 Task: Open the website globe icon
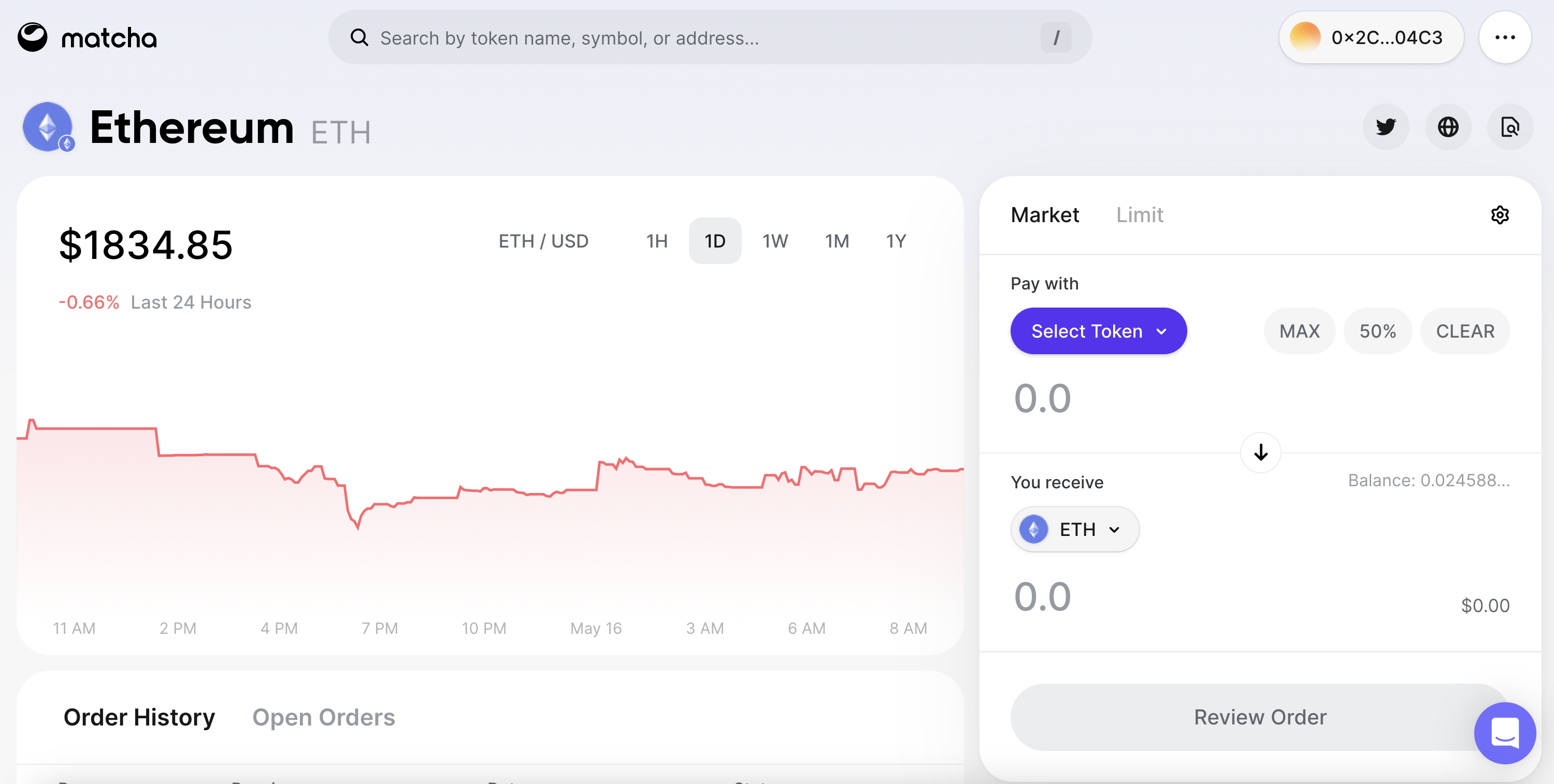[1448, 127]
